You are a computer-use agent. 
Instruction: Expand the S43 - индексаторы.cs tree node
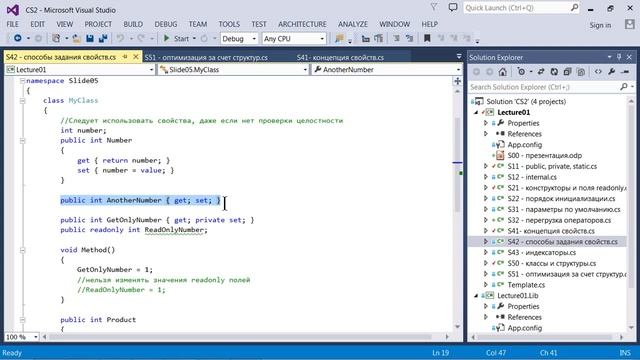(x=486, y=253)
